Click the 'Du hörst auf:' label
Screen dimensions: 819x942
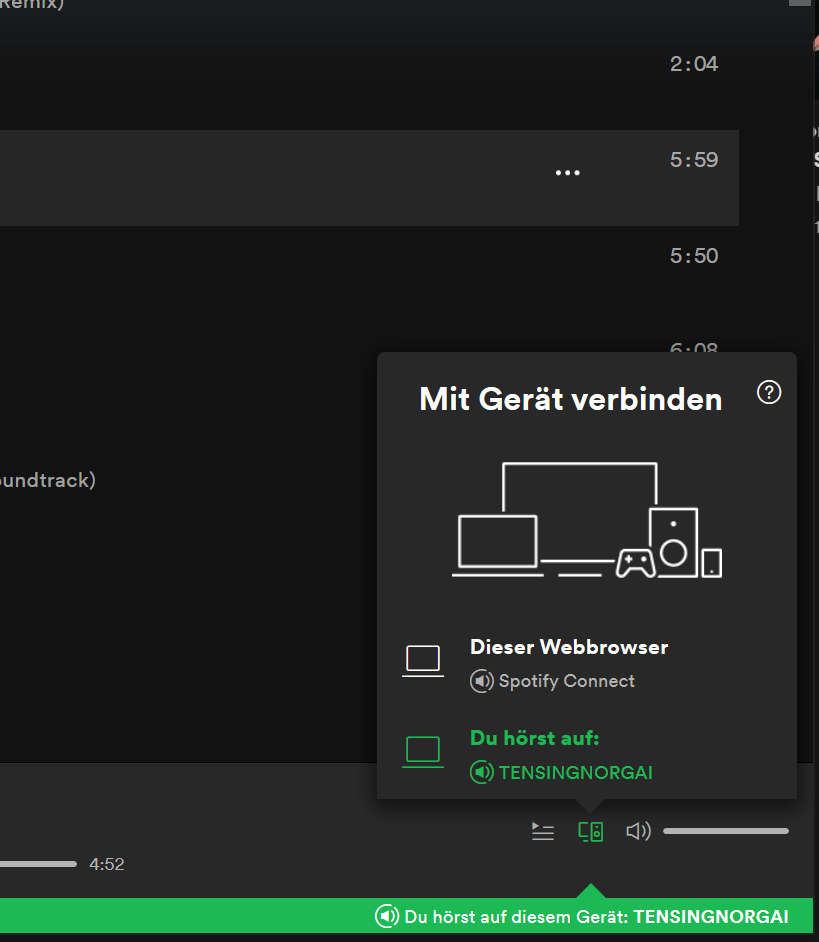click(x=534, y=738)
